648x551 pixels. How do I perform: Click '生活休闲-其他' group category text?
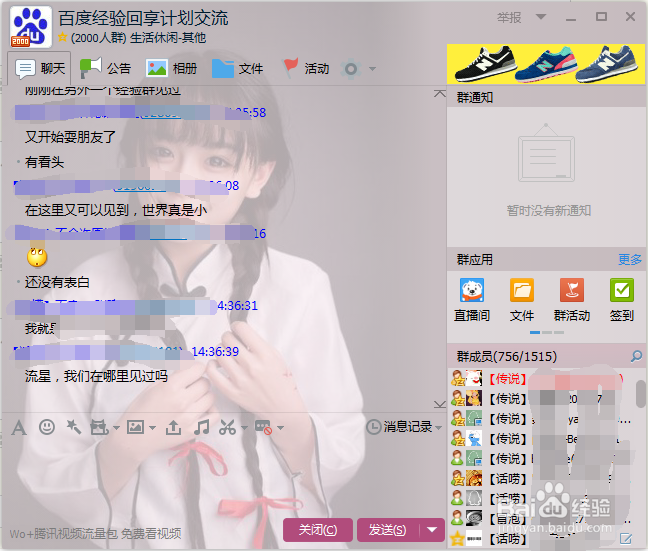click(168, 38)
